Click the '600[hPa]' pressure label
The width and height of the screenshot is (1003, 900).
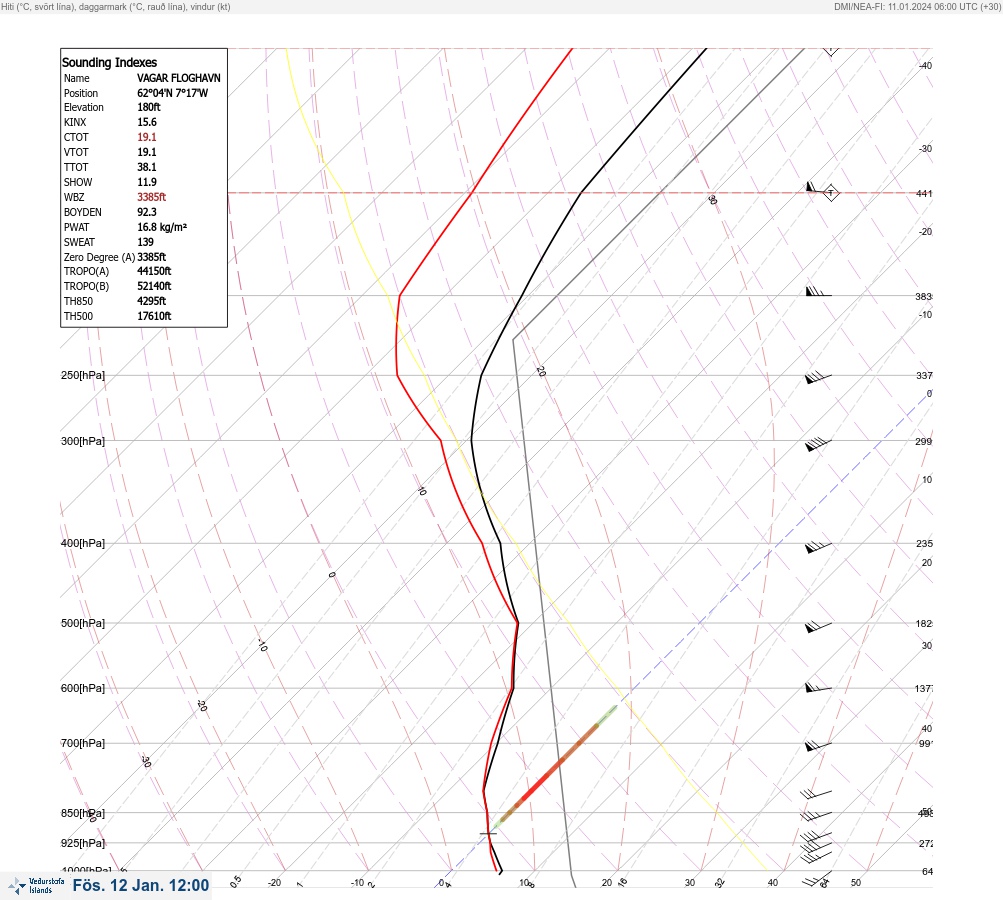tap(83, 688)
